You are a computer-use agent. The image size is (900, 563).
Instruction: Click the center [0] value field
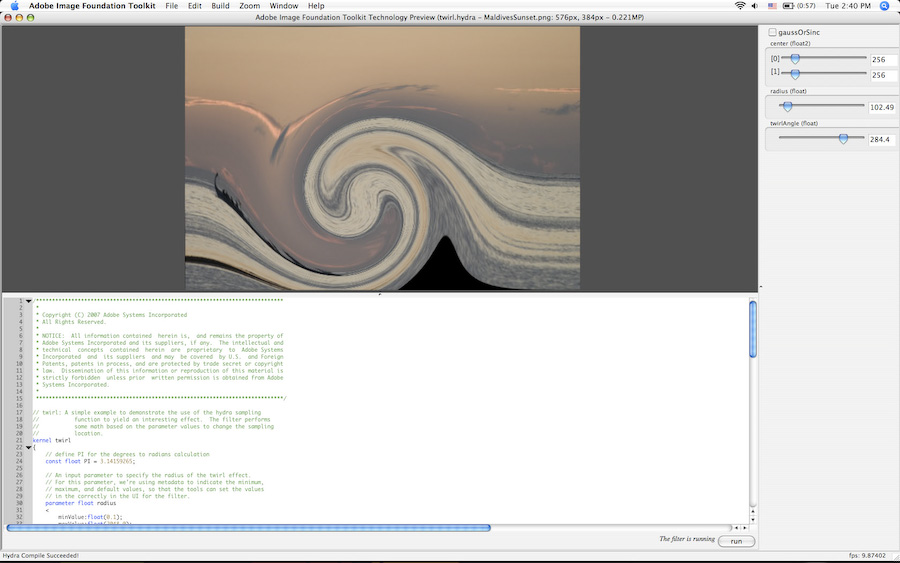[882, 60]
